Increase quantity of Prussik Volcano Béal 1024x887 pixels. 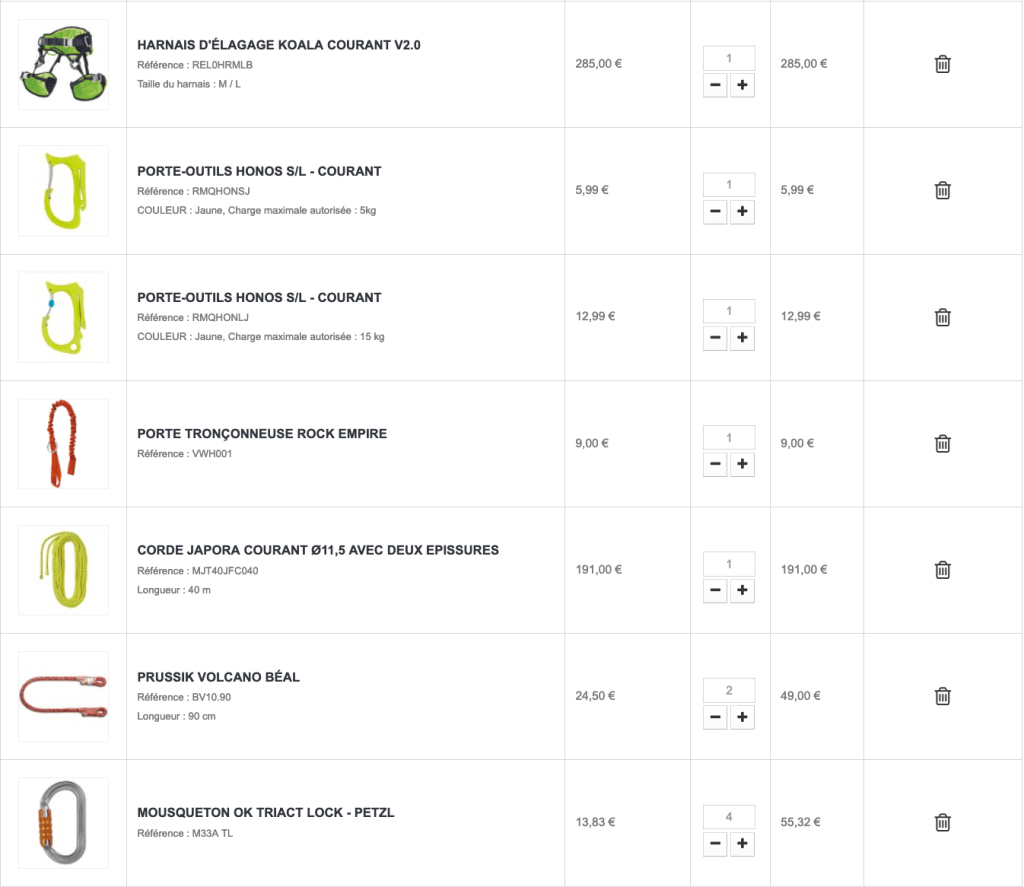coord(742,717)
